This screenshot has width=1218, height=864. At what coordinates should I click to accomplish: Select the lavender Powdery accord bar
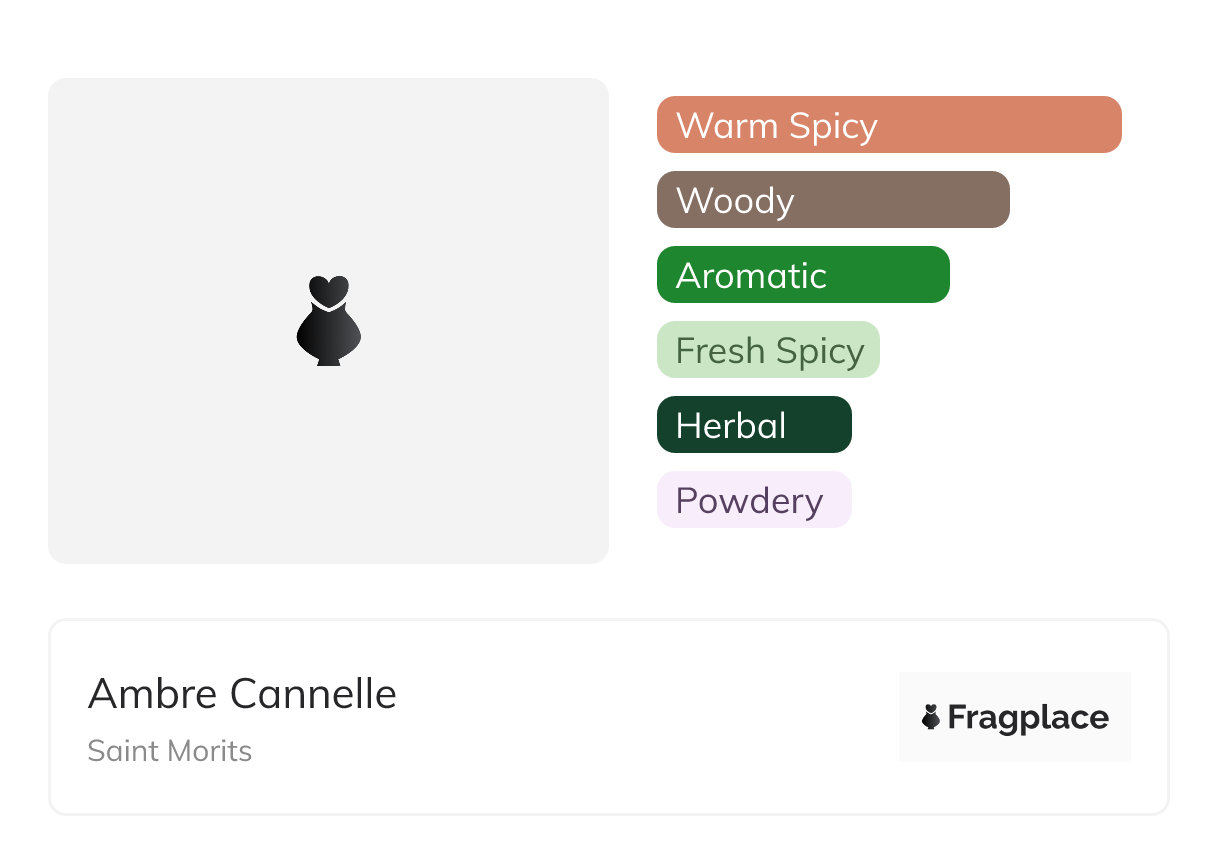tap(754, 500)
